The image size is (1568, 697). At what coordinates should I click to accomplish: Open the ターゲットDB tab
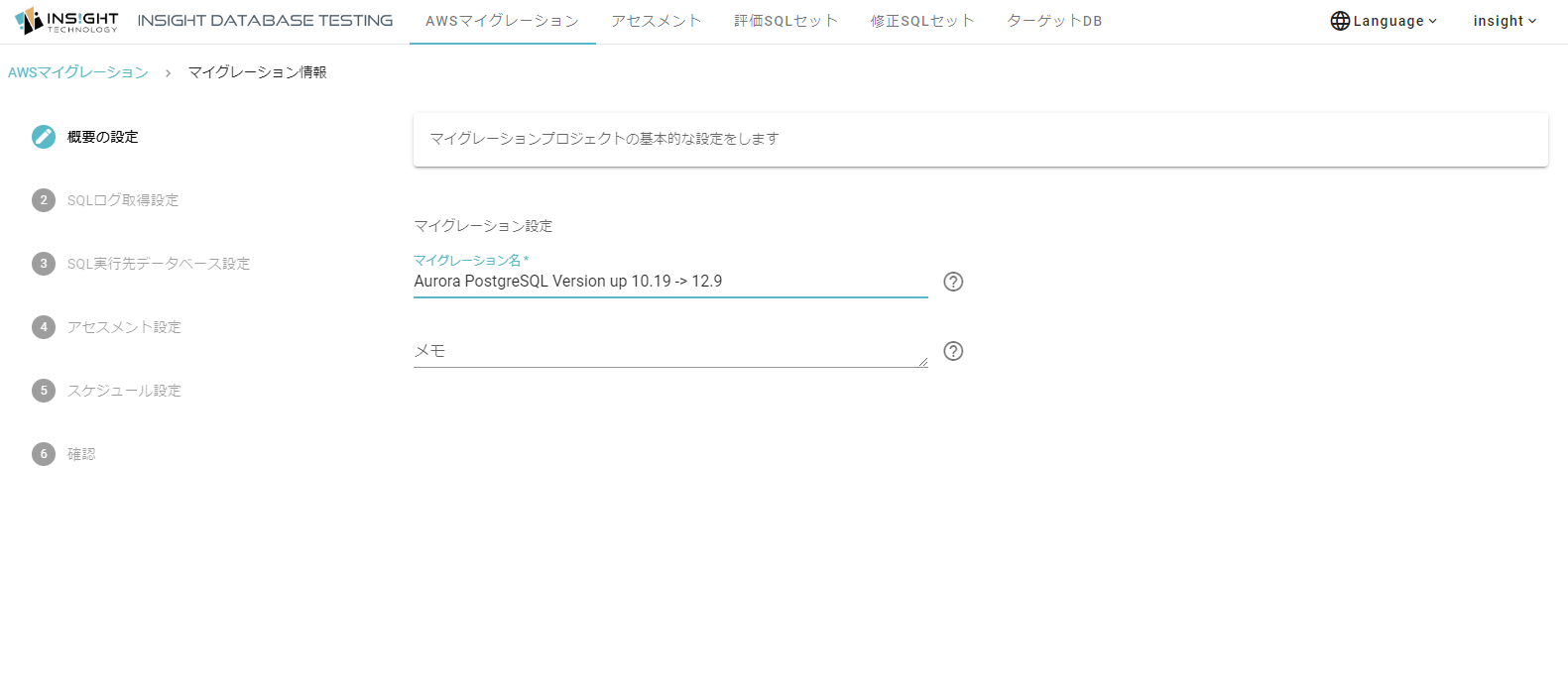click(1054, 21)
